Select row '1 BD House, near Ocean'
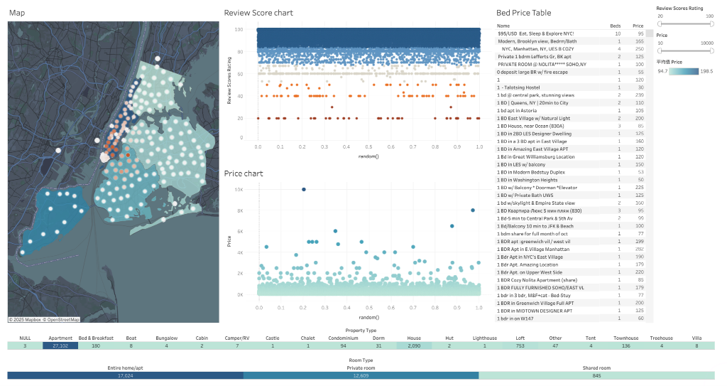The image size is (727, 386). [x=570, y=126]
